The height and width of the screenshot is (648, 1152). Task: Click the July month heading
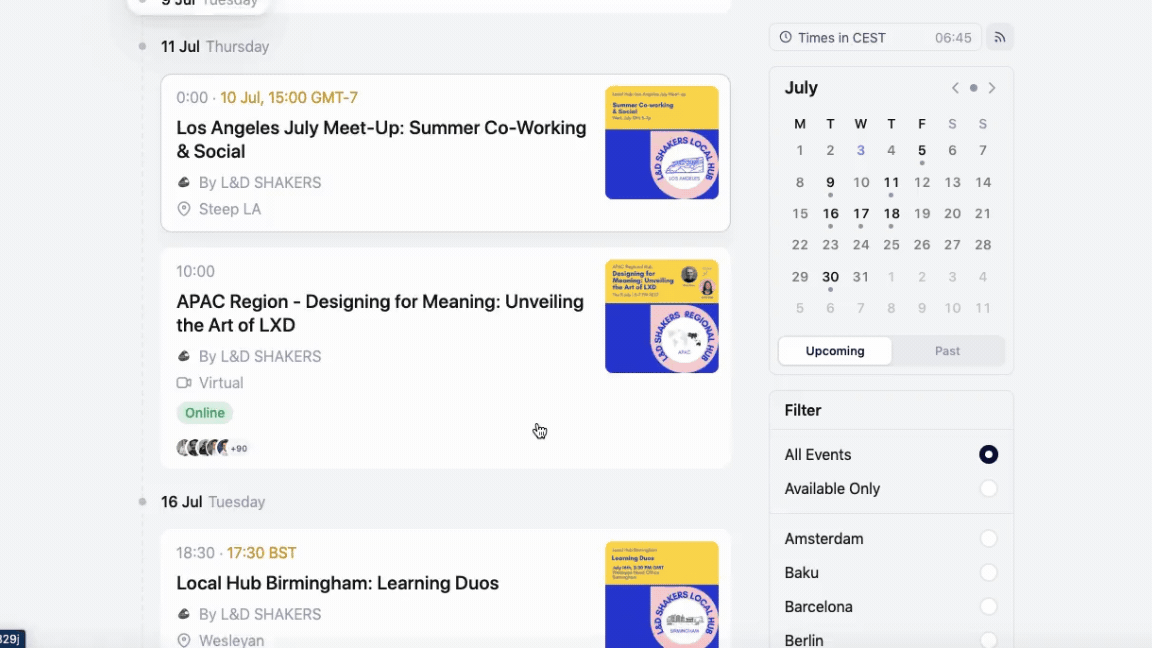(801, 88)
